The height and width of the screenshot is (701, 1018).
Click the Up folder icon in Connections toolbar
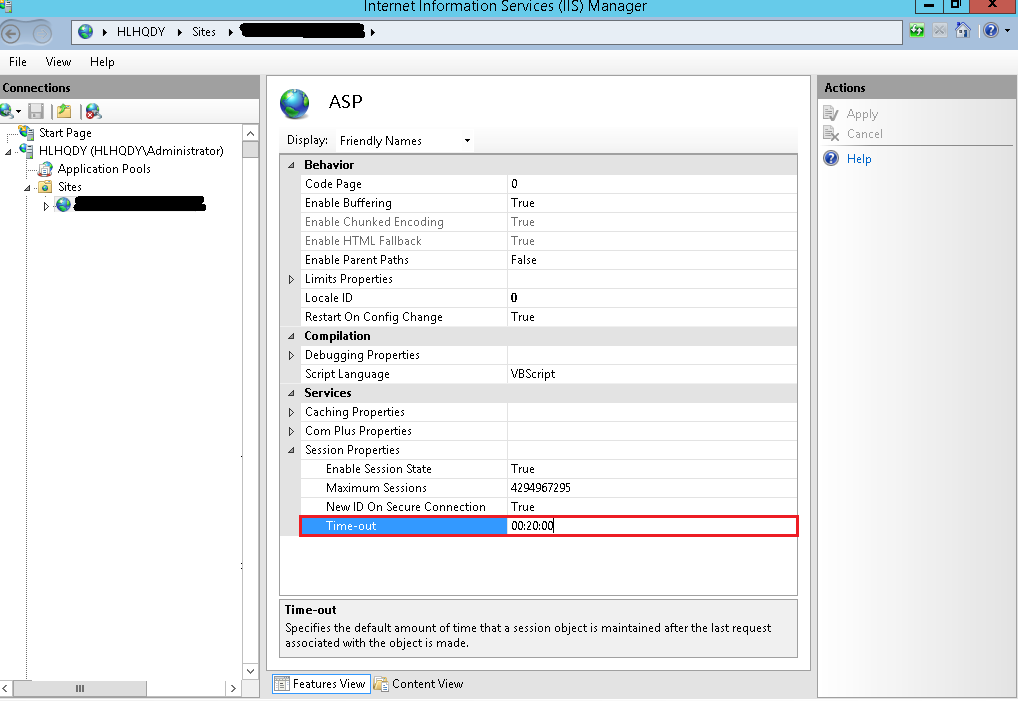[x=64, y=112]
